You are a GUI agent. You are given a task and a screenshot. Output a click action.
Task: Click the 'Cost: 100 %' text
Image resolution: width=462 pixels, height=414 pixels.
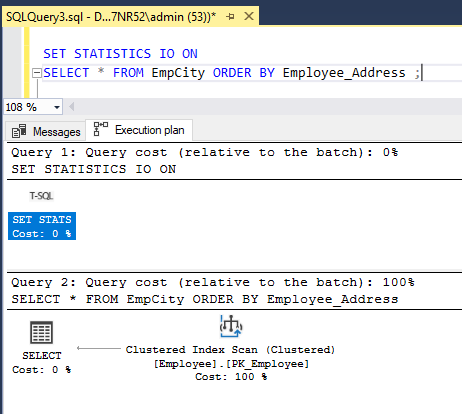[x=231, y=377]
